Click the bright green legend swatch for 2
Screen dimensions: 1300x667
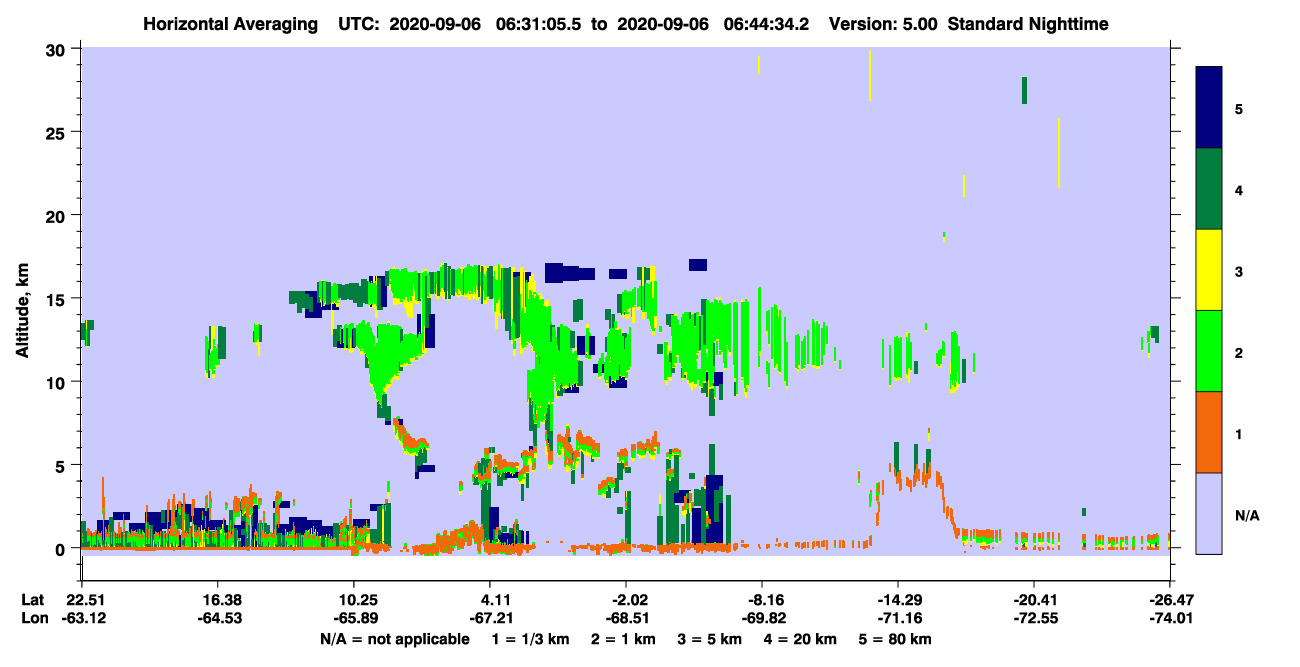coord(1209,351)
